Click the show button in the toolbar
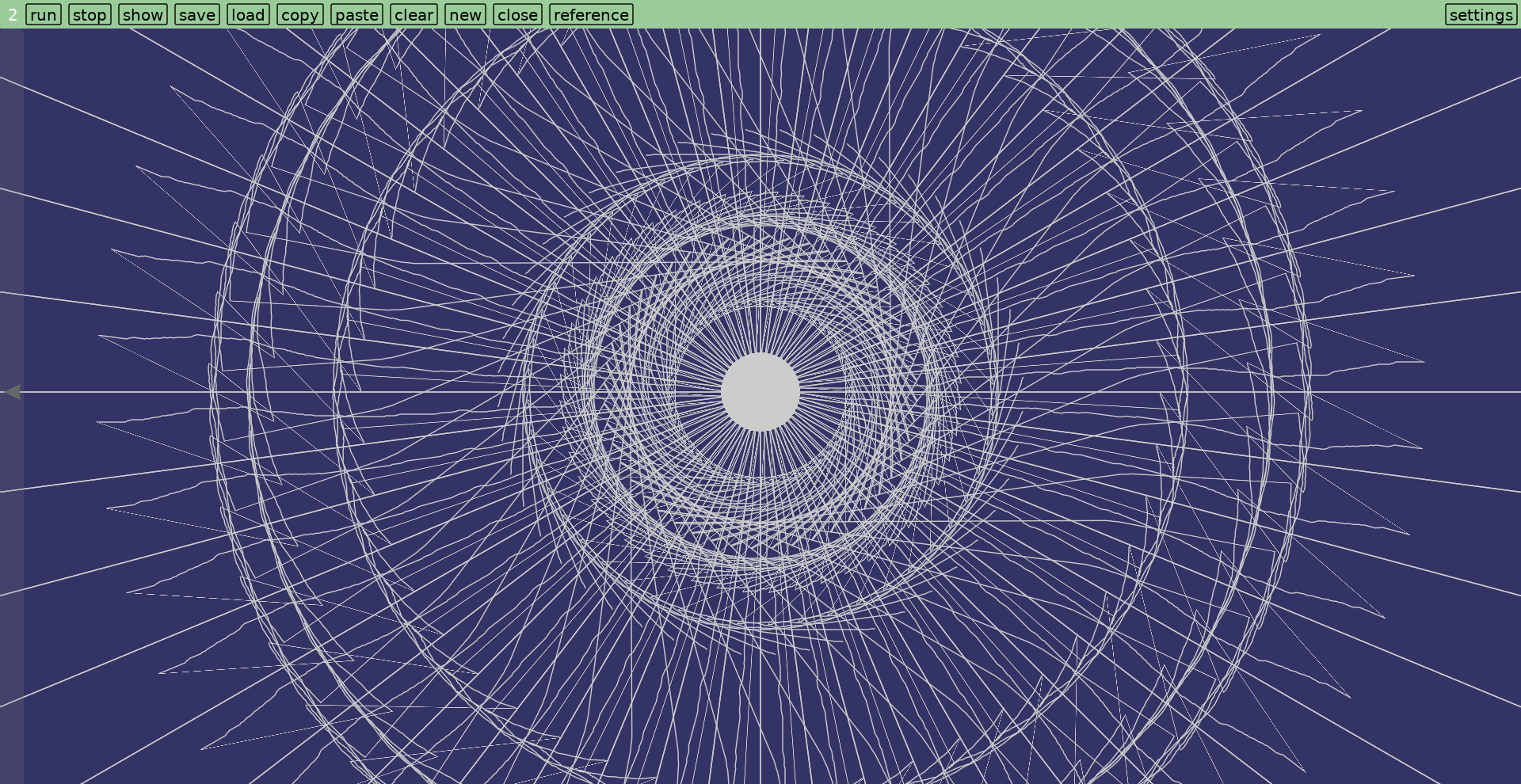The width and height of the screenshot is (1521, 784). (x=143, y=14)
